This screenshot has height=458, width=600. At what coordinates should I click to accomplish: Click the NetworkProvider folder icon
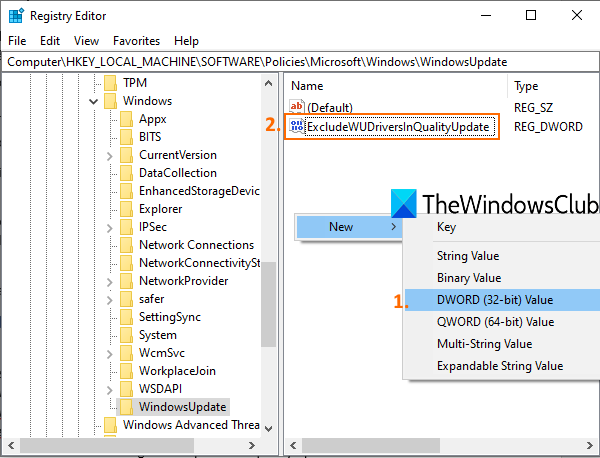(126, 280)
